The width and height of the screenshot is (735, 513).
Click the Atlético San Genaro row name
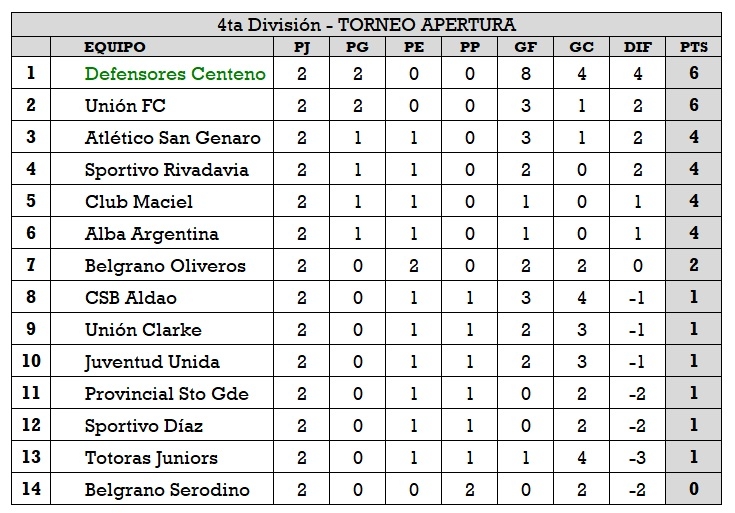pyautogui.click(x=172, y=138)
